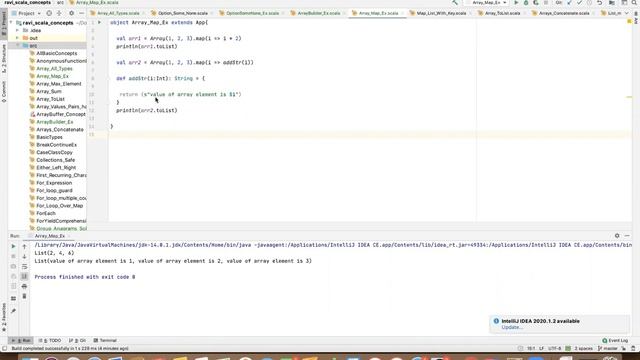Expand the .idea folder
The height and width of the screenshot is (360, 640).
[17, 30]
